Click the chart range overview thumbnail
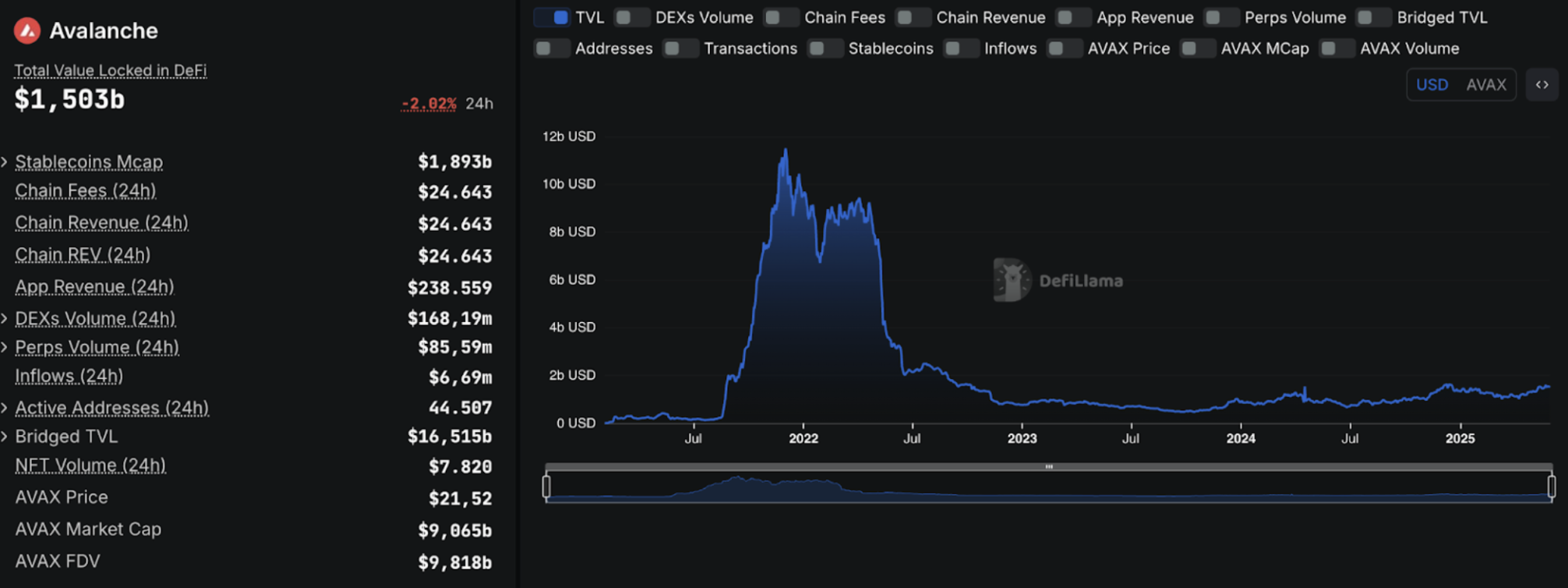1568x588 pixels. (1049, 487)
